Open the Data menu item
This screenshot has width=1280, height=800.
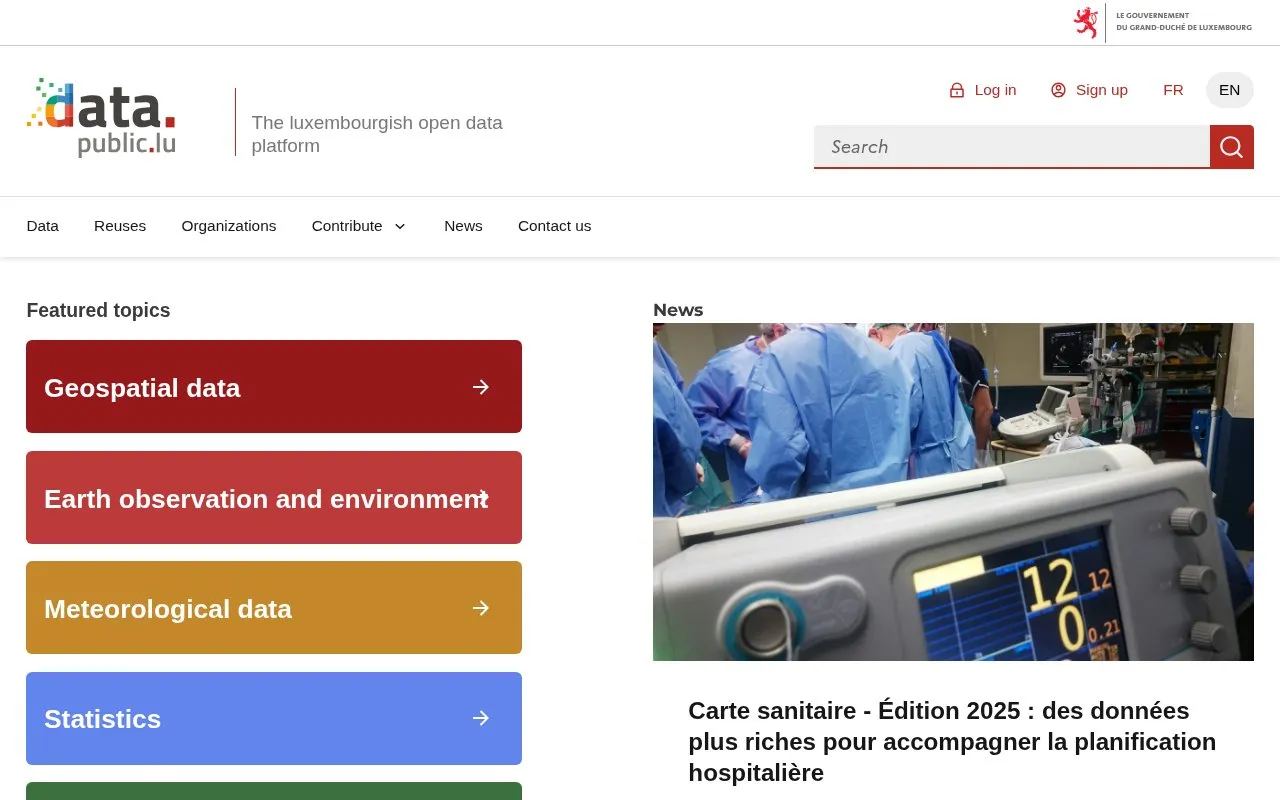pos(43,226)
